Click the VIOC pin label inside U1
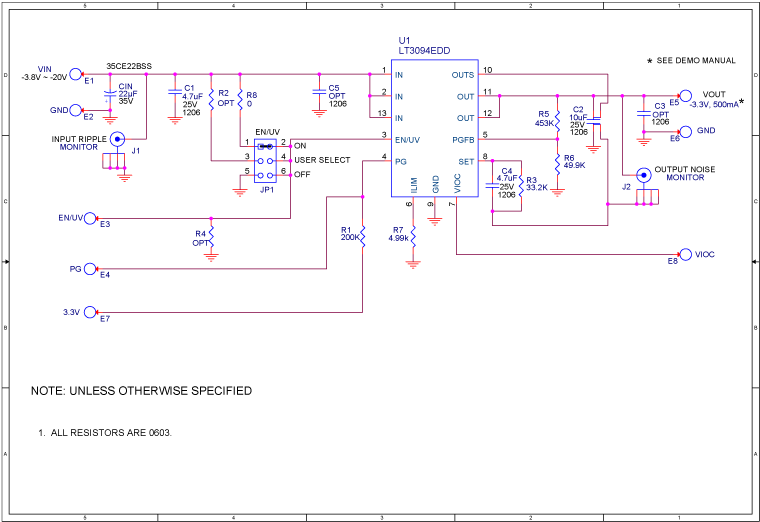This screenshot has width=760, height=522. [x=457, y=184]
